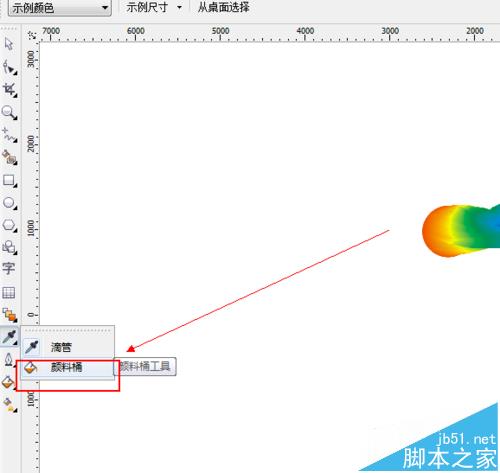
Task: Choose 滴管 from the flyout menu
Action: pos(68,347)
